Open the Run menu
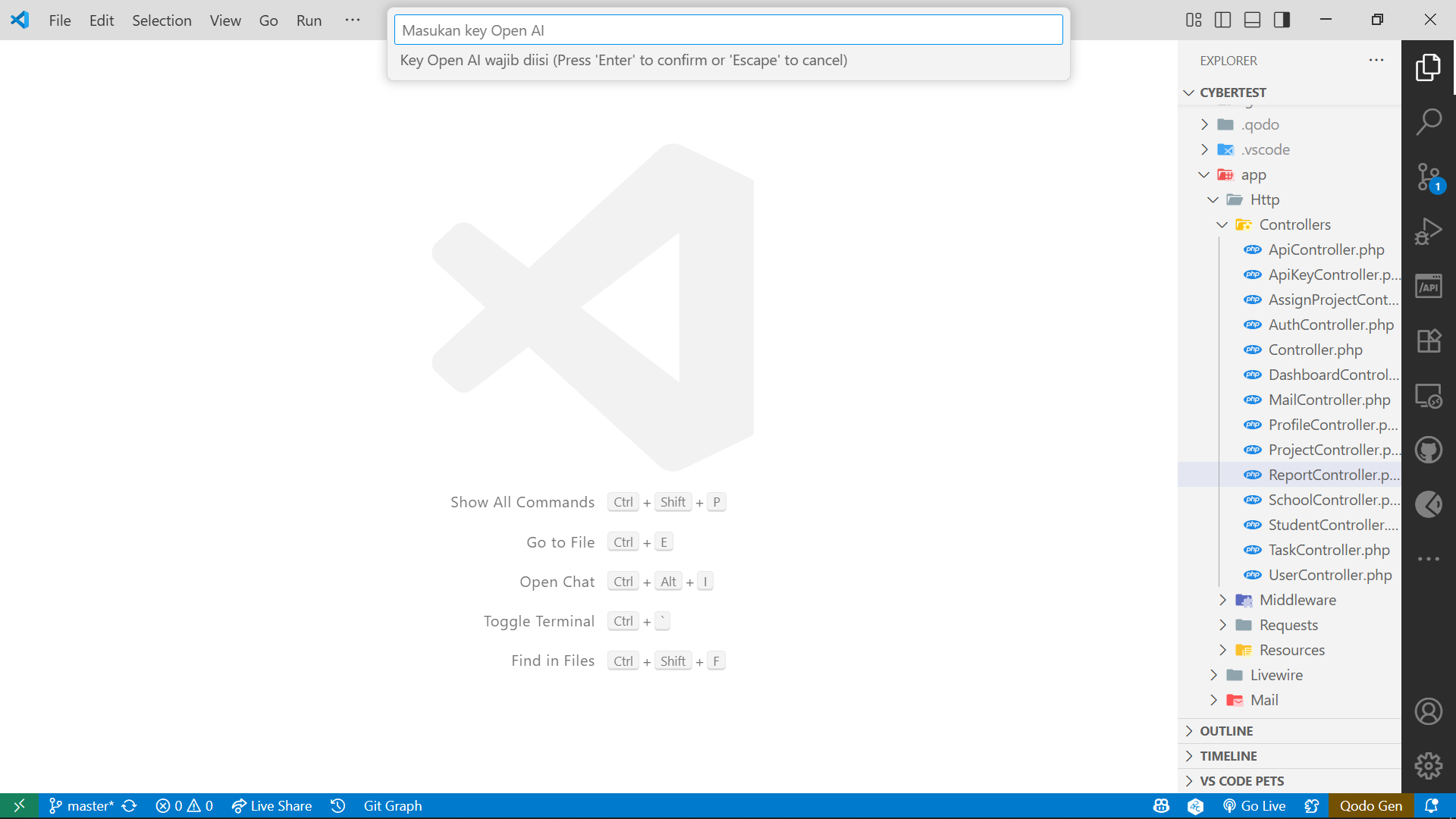The image size is (1456, 819). click(309, 20)
